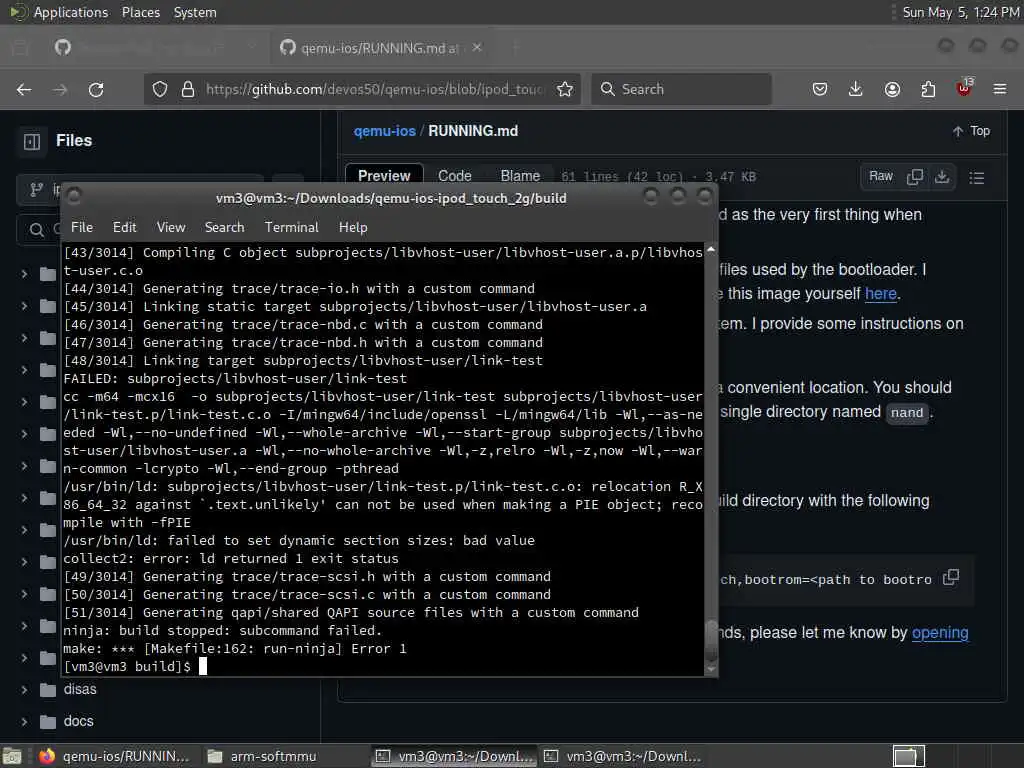Screen dimensions: 1024x768
Task: Open the Terminal menu in terminal window
Action: pyautogui.click(x=291, y=227)
